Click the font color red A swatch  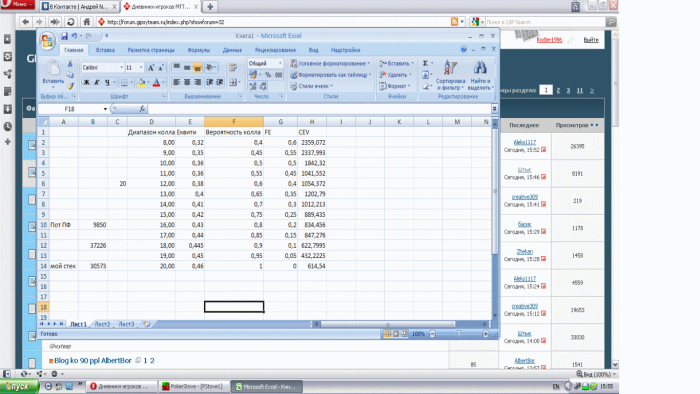coord(156,83)
